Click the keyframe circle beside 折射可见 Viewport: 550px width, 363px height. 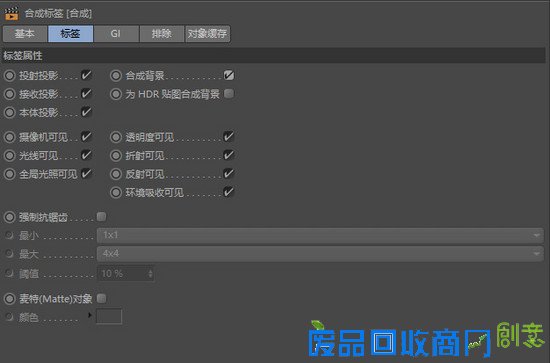pyautogui.click(x=116, y=155)
